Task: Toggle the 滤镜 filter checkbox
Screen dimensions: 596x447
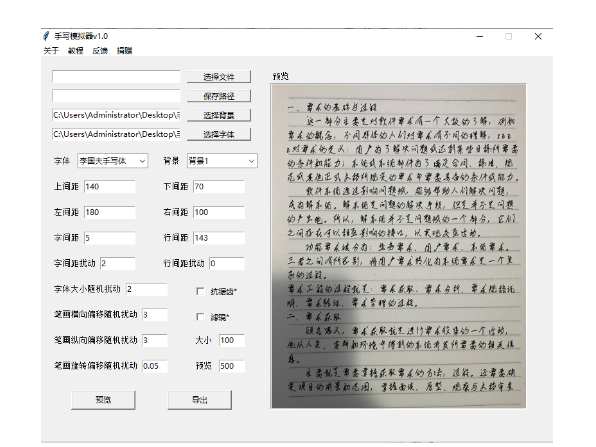Action: click(x=200, y=317)
